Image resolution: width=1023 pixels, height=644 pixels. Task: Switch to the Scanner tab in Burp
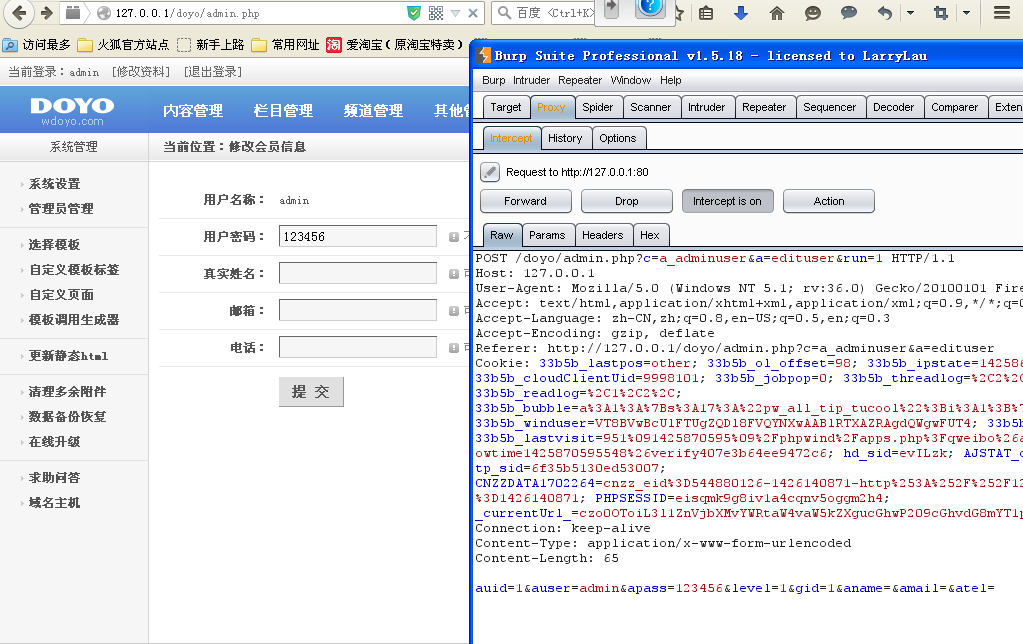point(650,107)
